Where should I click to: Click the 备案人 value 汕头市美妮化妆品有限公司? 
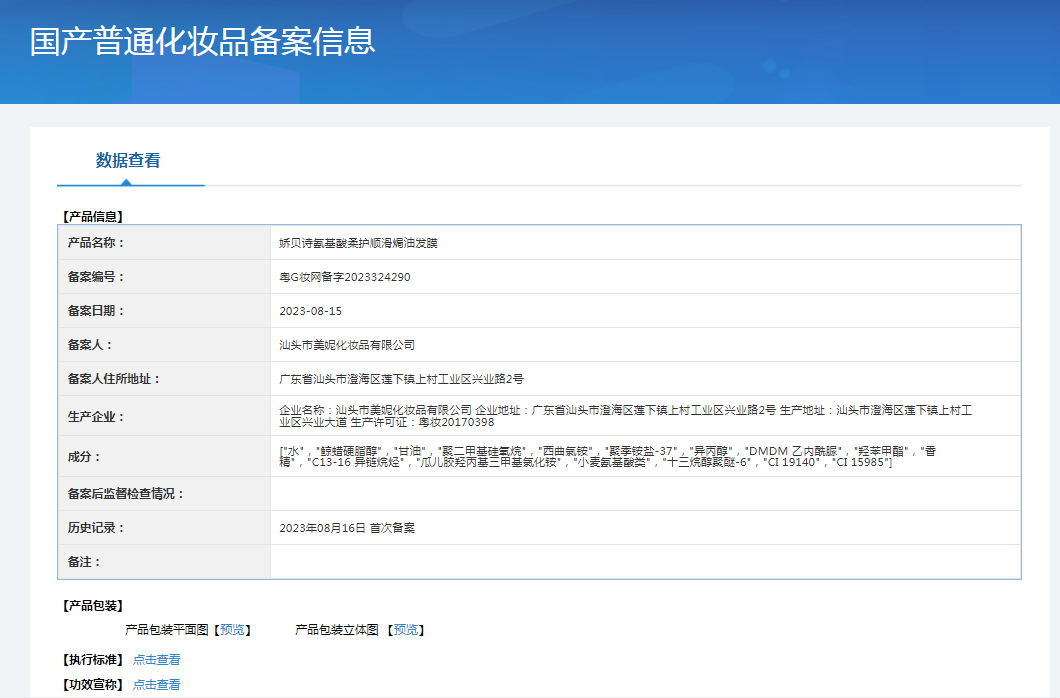(x=347, y=345)
